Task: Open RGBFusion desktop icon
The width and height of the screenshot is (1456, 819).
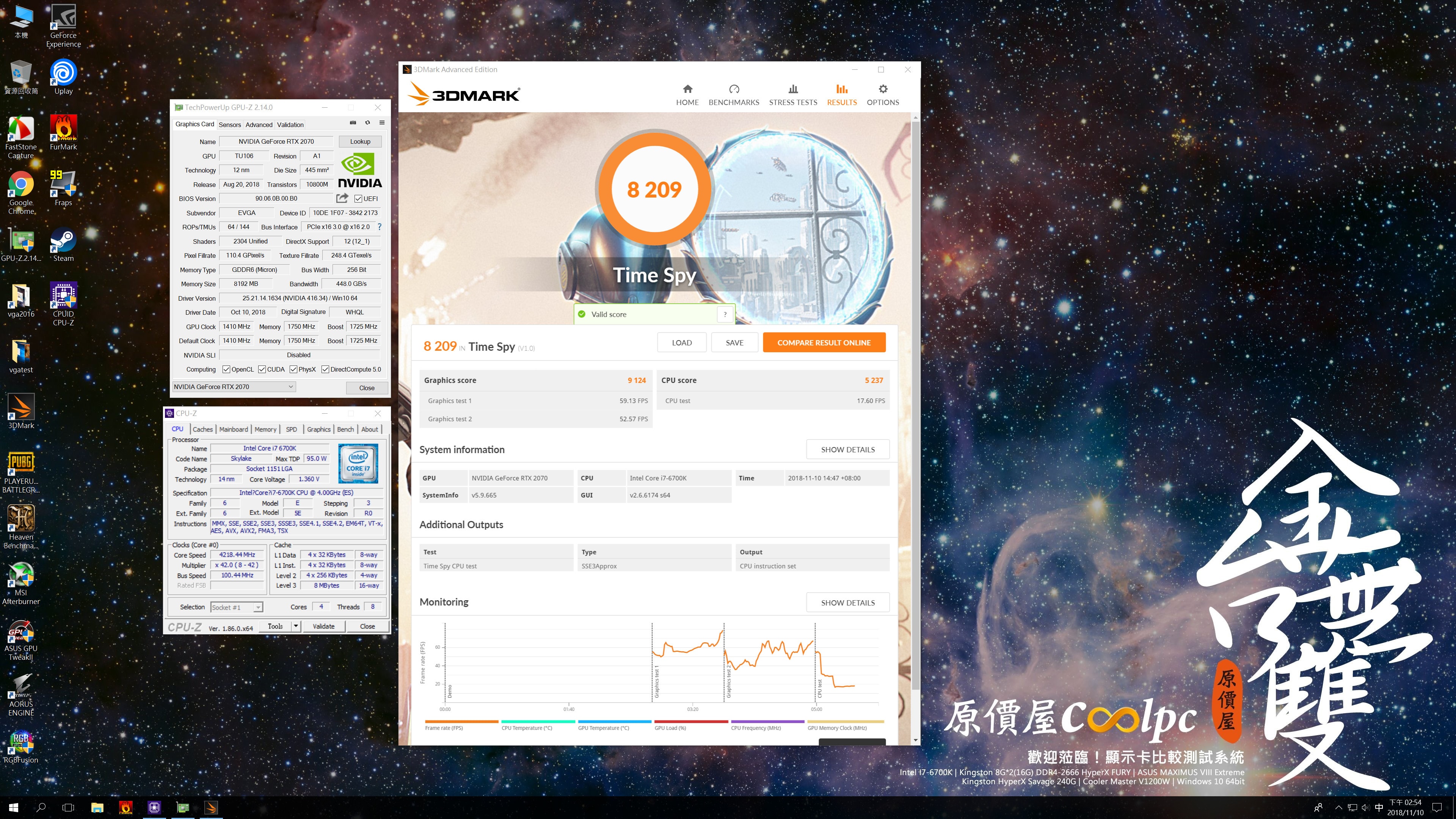Action: (x=21, y=747)
